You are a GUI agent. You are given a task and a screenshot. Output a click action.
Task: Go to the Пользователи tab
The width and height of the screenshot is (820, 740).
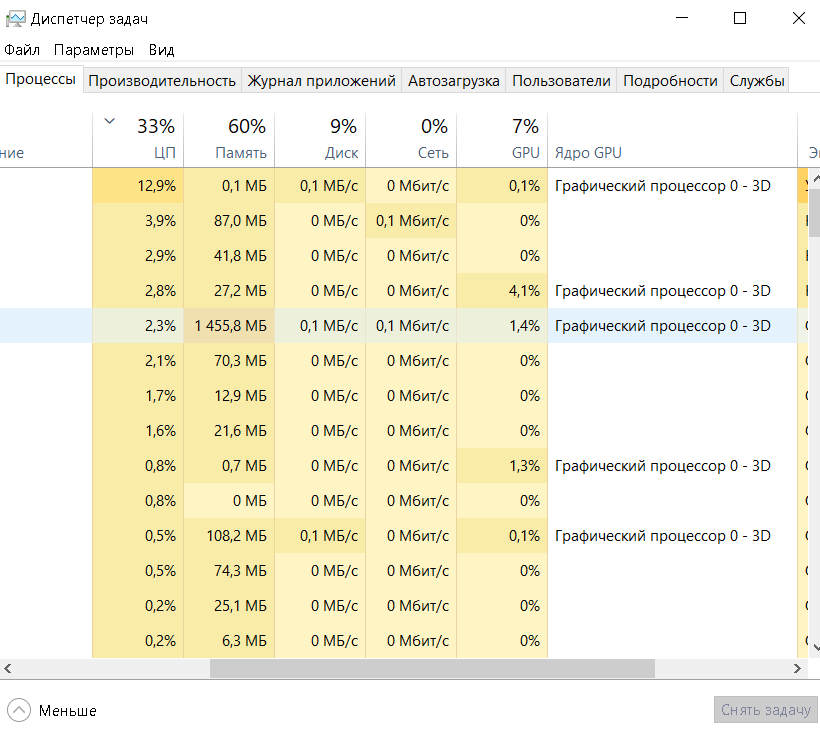tap(561, 81)
